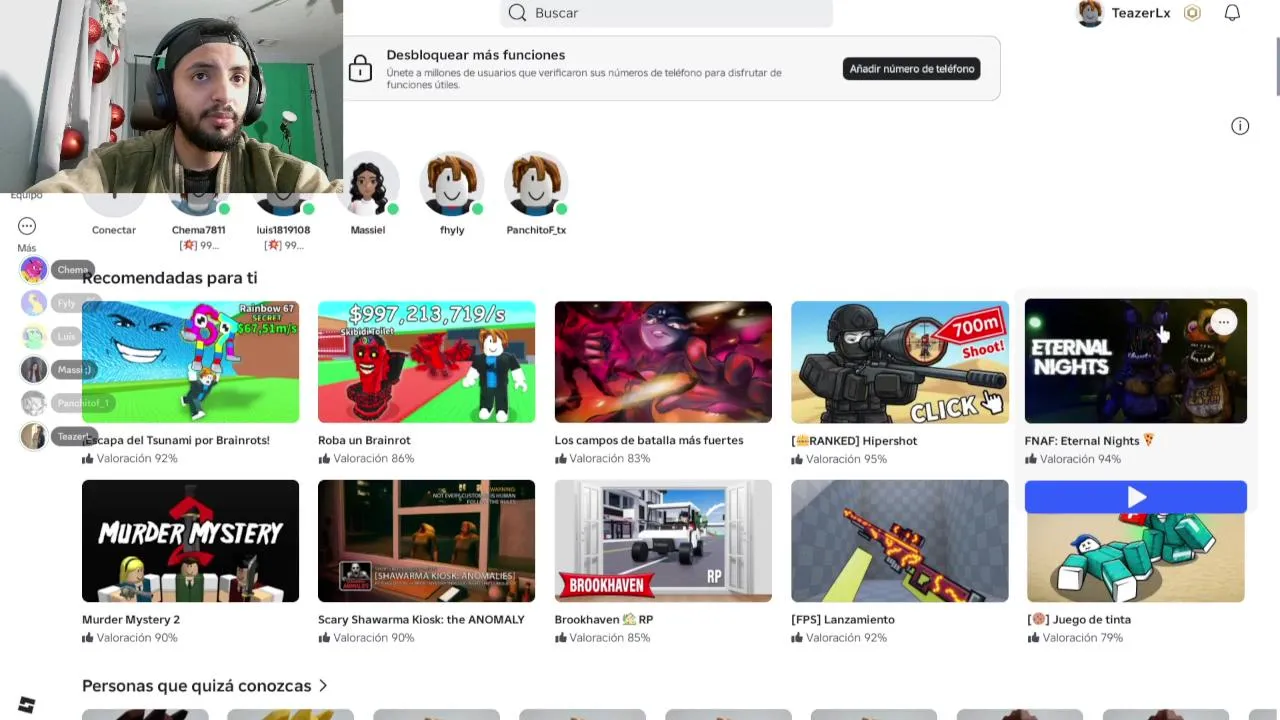Open Juego de tinta thumbnail image

[x=1135, y=558]
